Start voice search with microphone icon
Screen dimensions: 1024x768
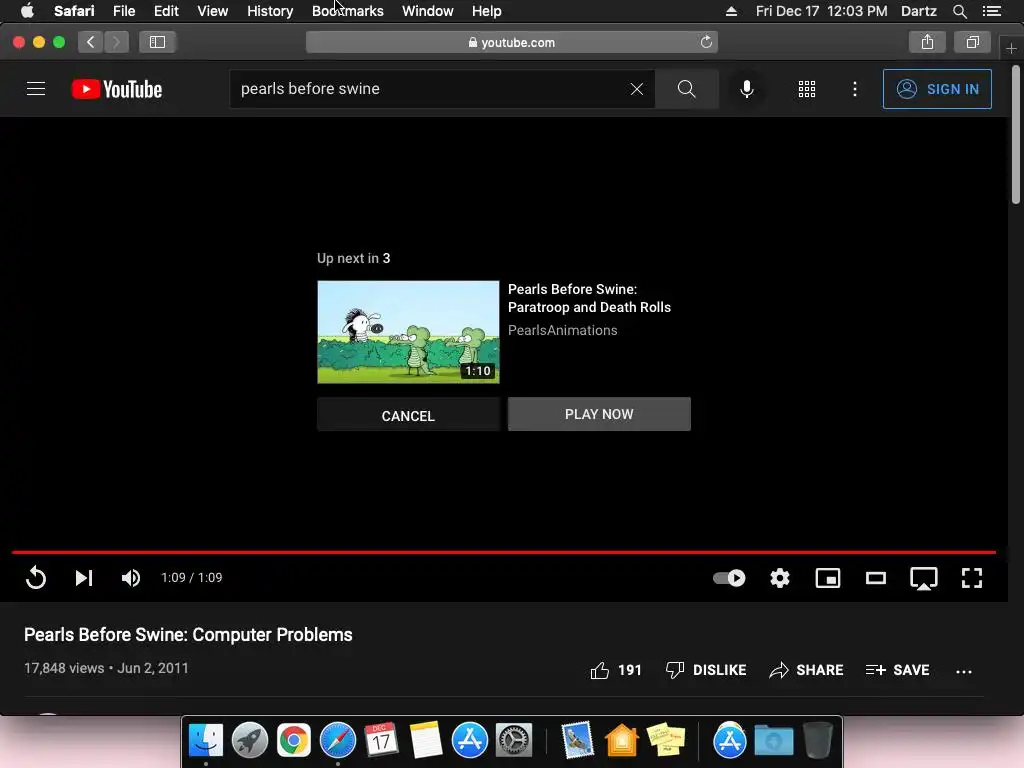point(746,89)
